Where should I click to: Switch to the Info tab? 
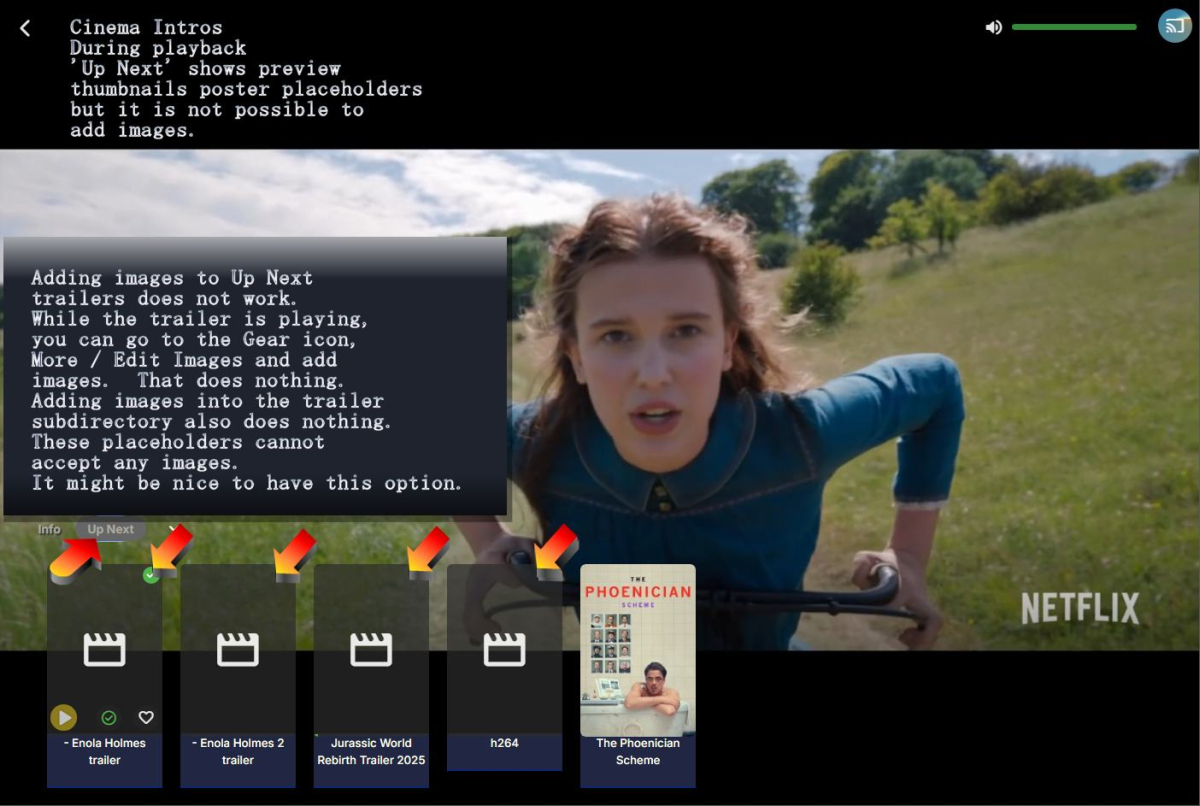tap(49, 529)
